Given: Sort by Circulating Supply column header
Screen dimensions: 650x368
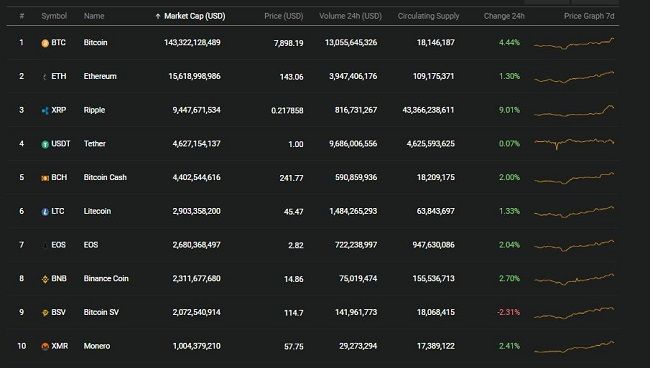Looking at the screenshot, I should coord(428,16).
